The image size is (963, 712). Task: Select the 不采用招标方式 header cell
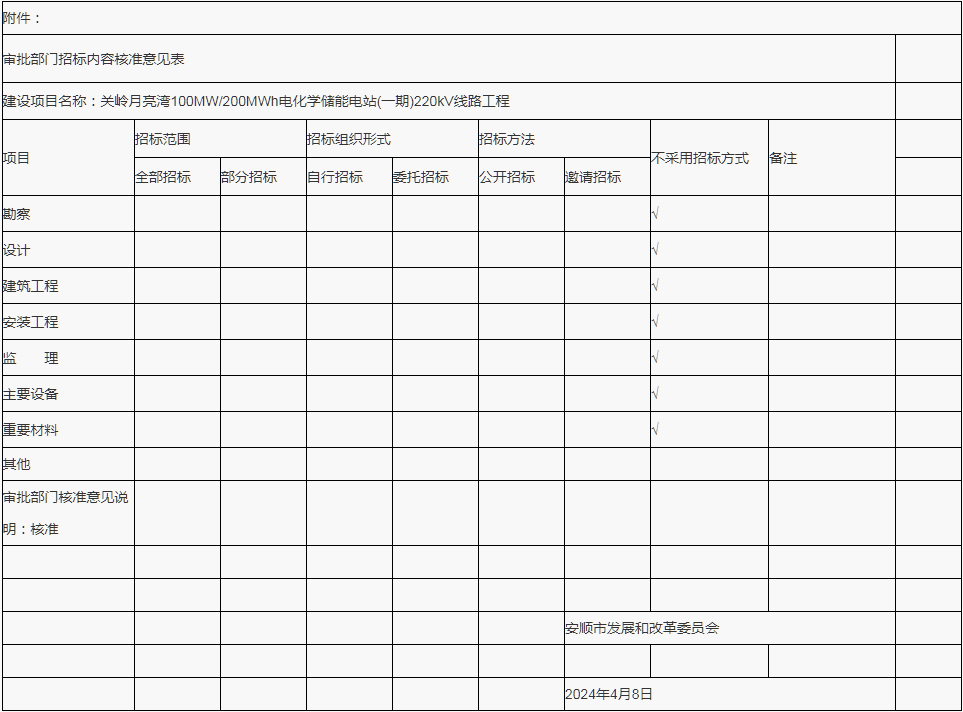(x=700, y=158)
